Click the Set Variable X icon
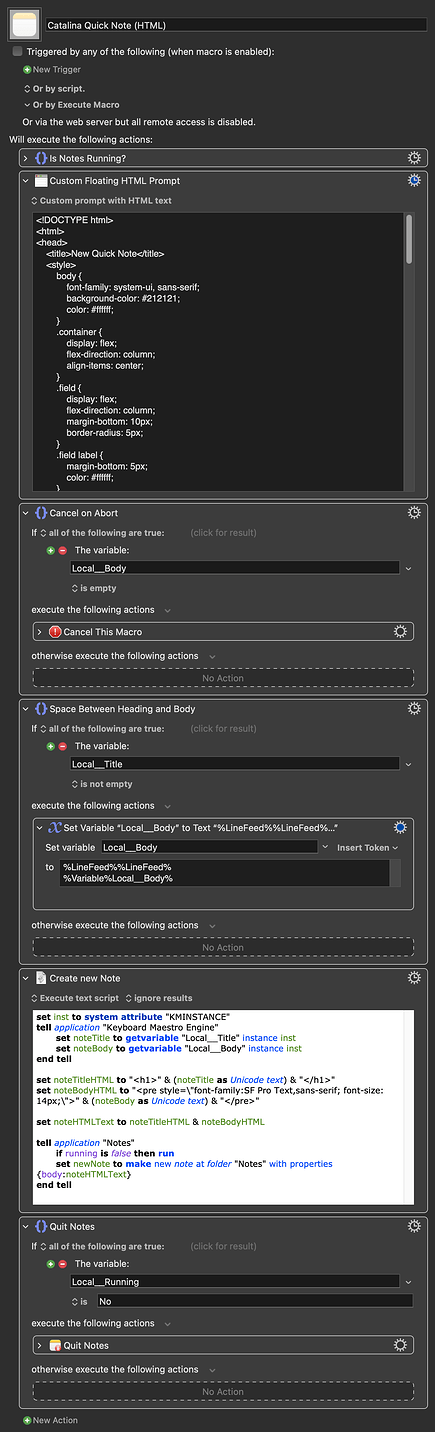 click(x=55, y=828)
